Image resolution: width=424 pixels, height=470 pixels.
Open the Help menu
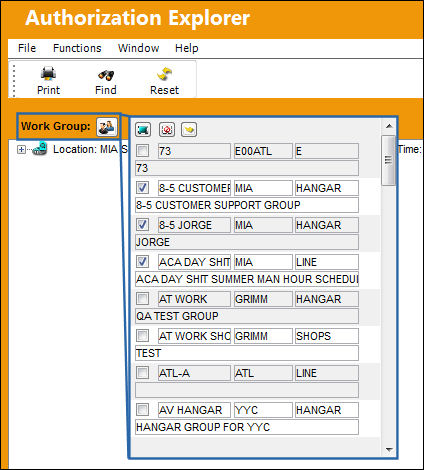(187, 48)
